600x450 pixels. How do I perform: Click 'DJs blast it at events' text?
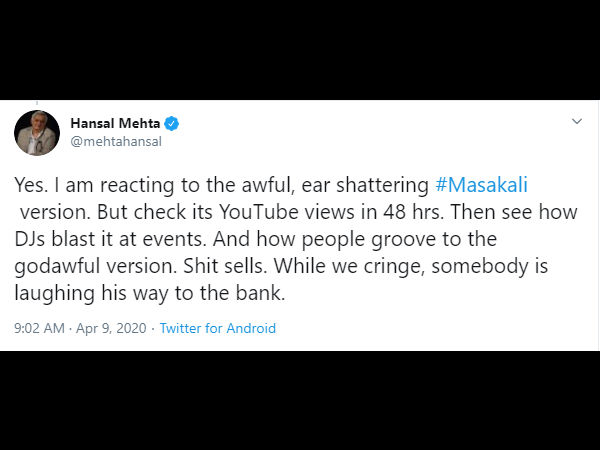[x=111, y=239]
